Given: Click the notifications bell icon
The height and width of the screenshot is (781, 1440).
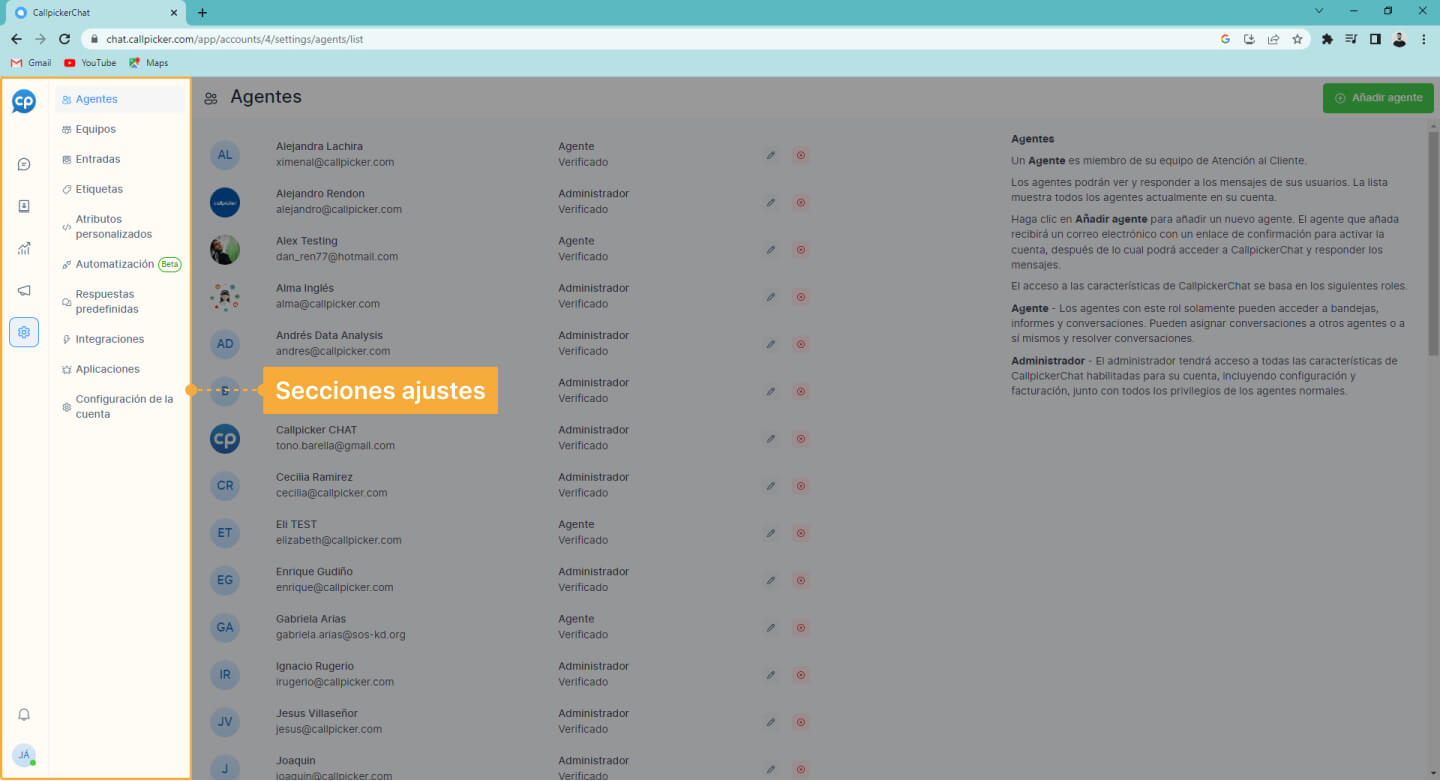Looking at the screenshot, I should (24, 714).
